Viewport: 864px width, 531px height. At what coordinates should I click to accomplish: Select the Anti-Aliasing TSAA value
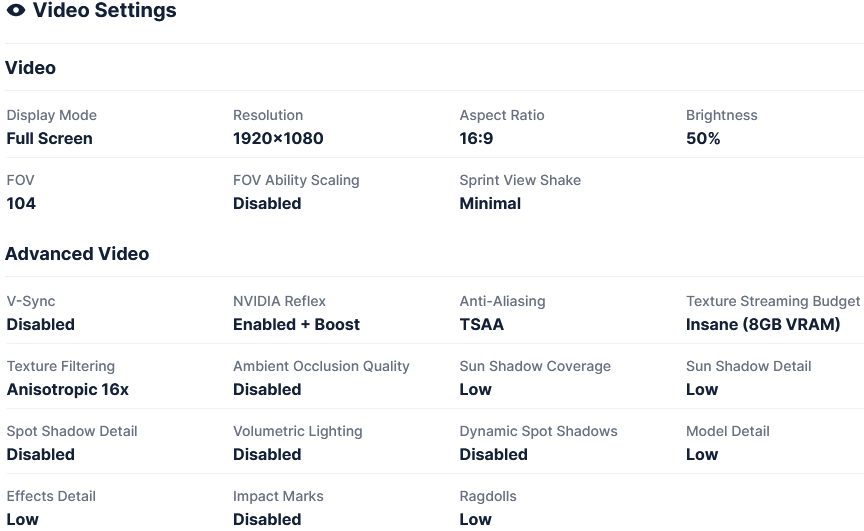pyautogui.click(x=481, y=324)
